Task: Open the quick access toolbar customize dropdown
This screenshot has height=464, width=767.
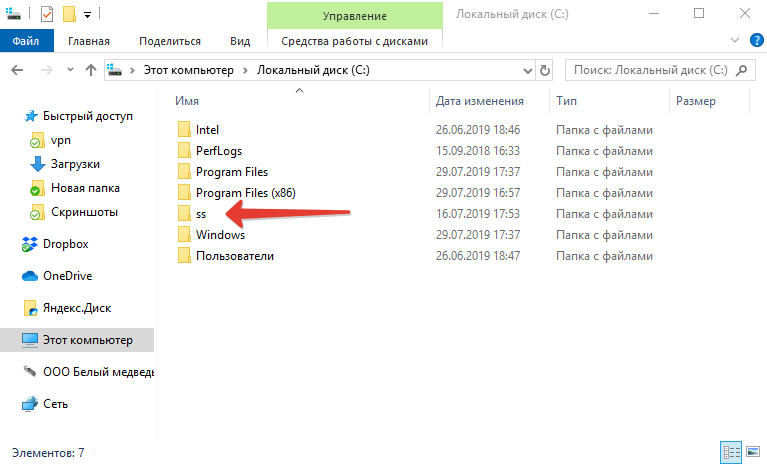Action: (x=87, y=15)
